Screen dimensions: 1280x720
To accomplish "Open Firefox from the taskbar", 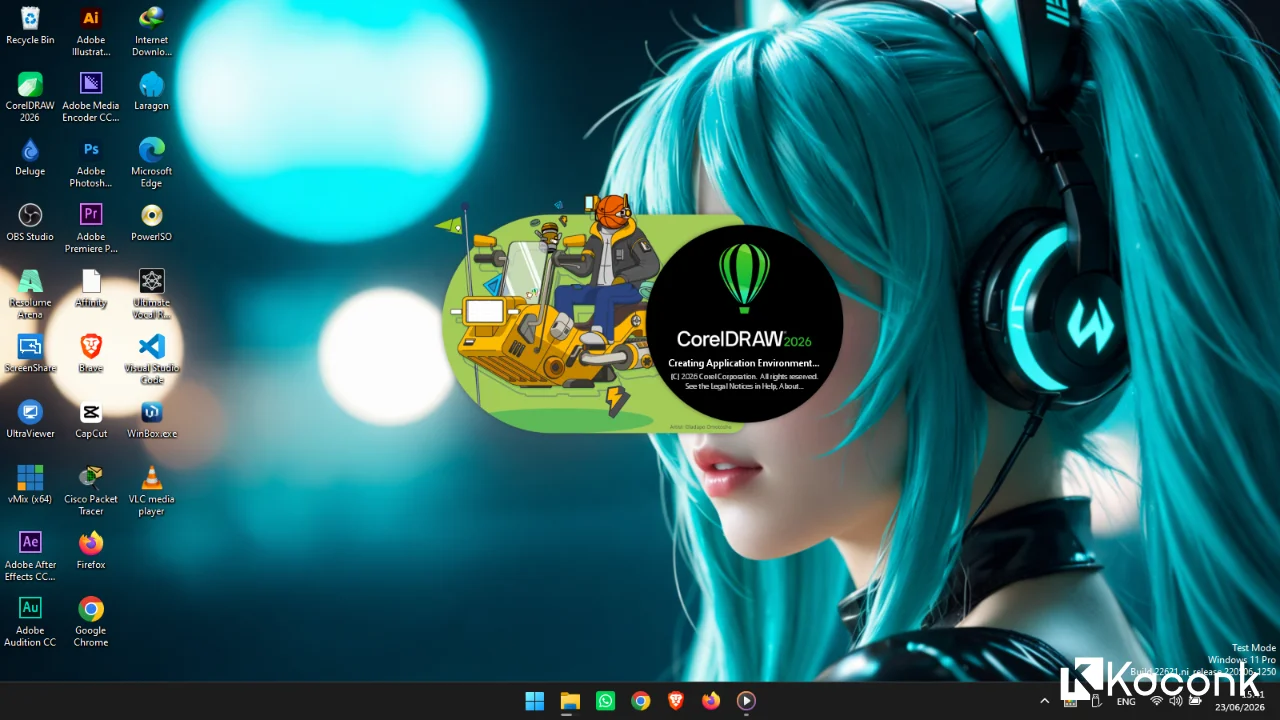I will [711, 701].
